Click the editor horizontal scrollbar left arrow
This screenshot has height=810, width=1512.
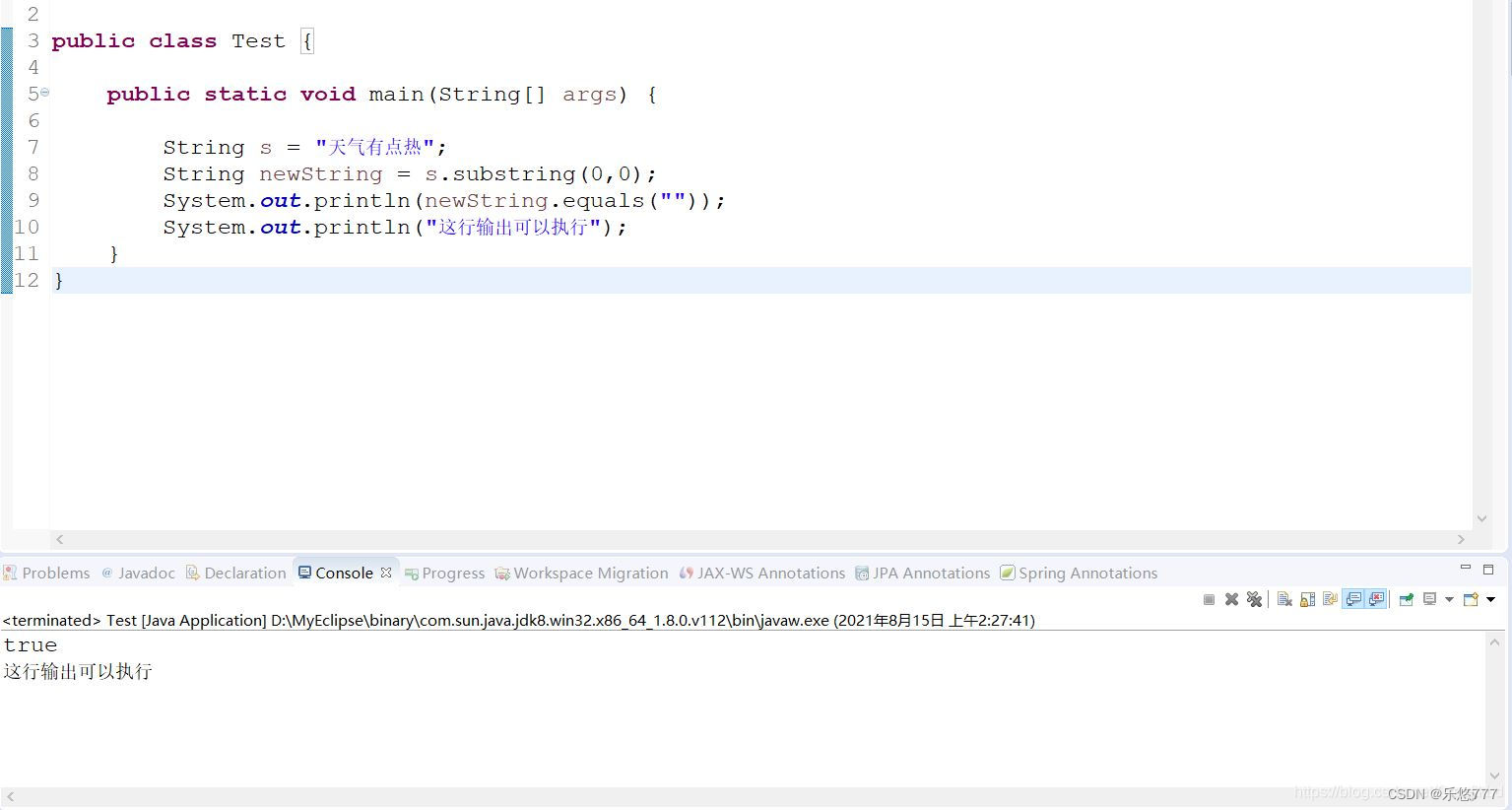pyautogui.click(x=60, y=539)
